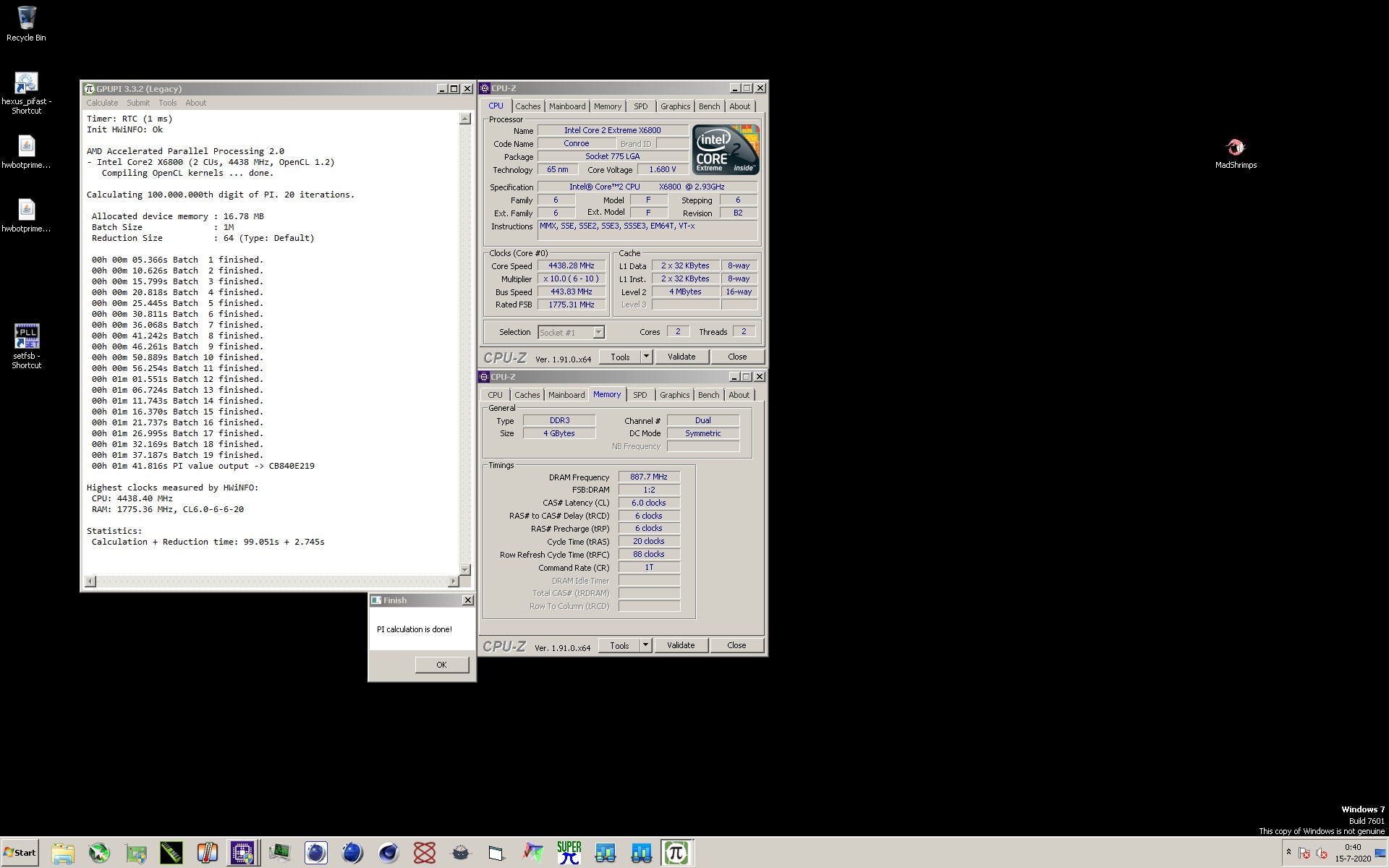The width and height of the screenshot is (1389, 868).
Task: Click Show Desktop icon beside the clock
Action: tap(1380, 854)
